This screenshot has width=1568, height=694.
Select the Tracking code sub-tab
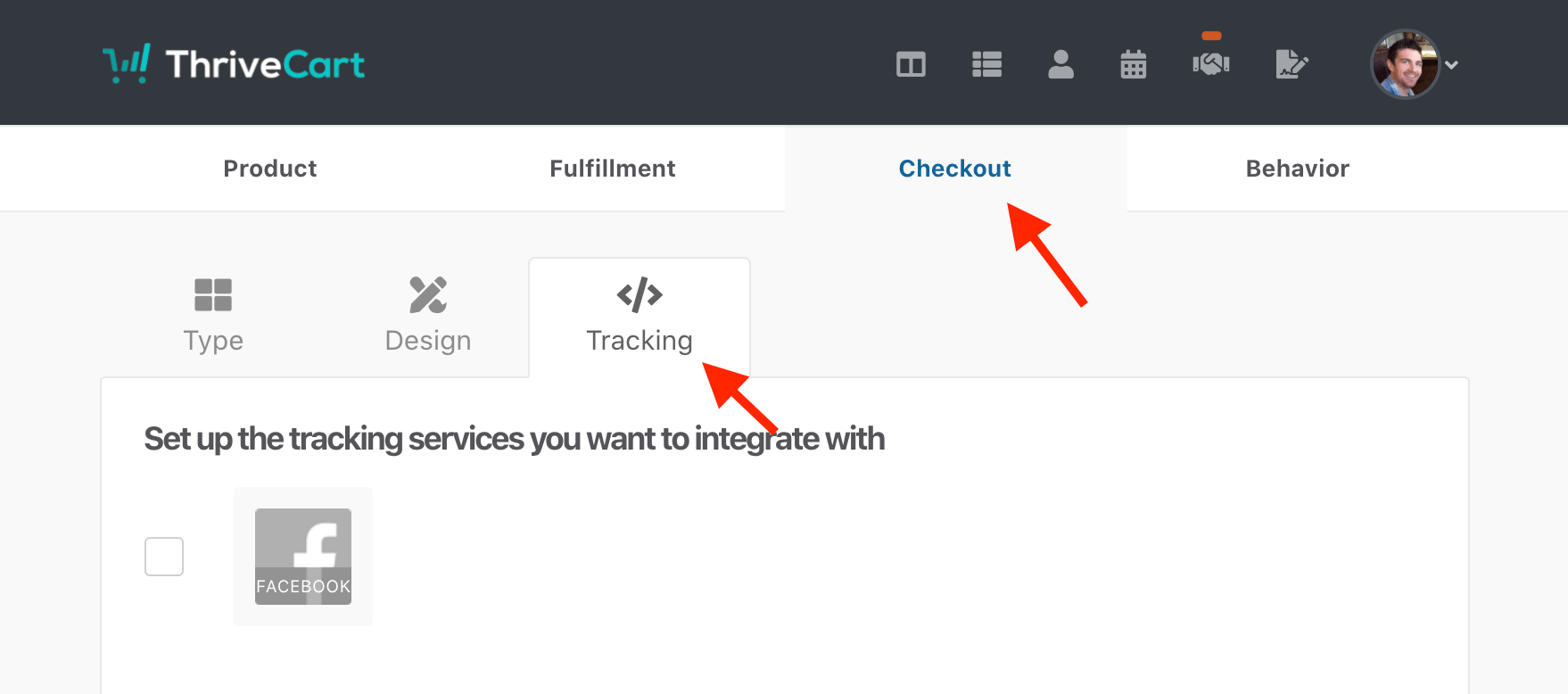640,317
